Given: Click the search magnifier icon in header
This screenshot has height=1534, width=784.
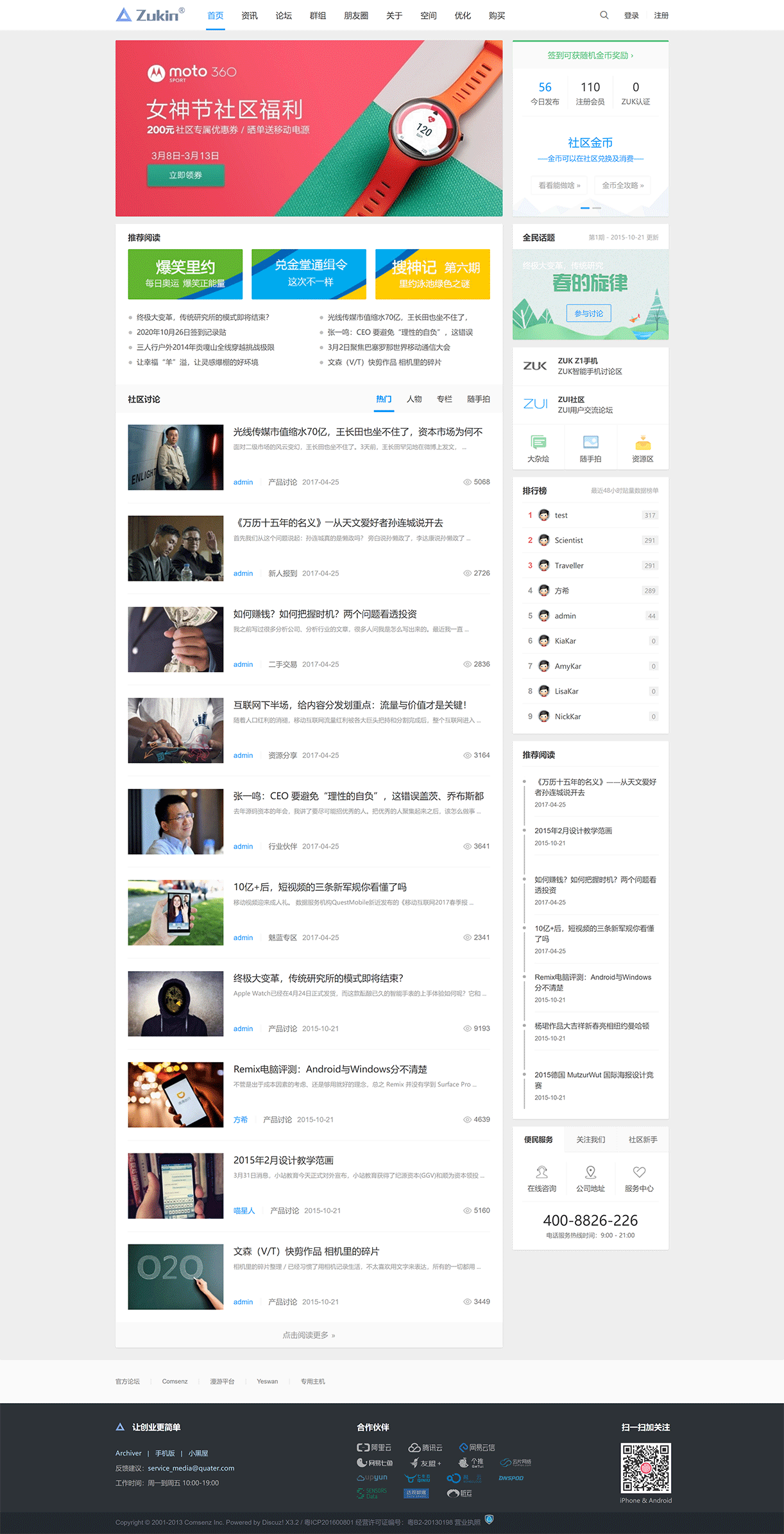Looking at the screenshot, I should 604,15.
